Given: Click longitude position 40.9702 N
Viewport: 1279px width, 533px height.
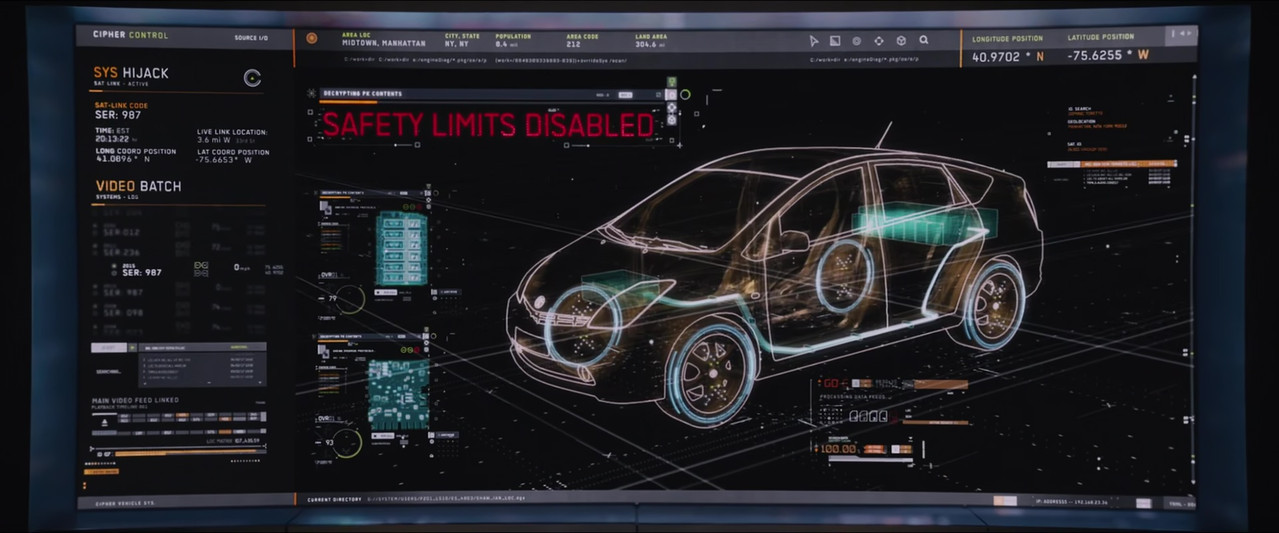Looking at the screenshot, I should click(1008, 57).
